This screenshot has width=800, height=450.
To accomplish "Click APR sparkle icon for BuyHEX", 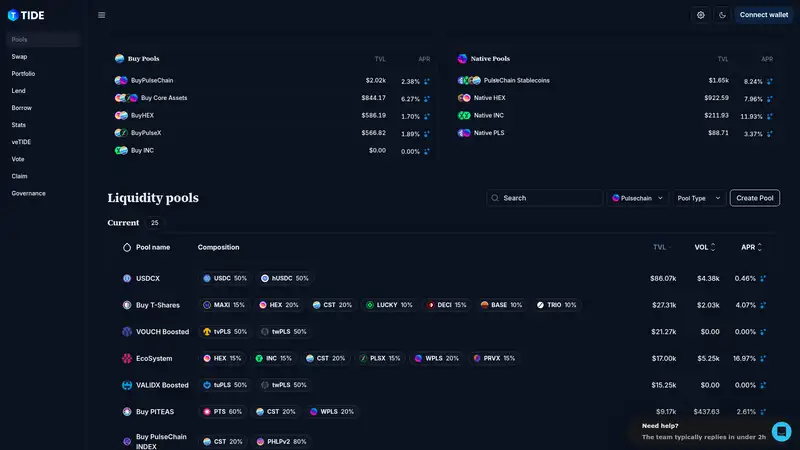I will pos(427,116).
